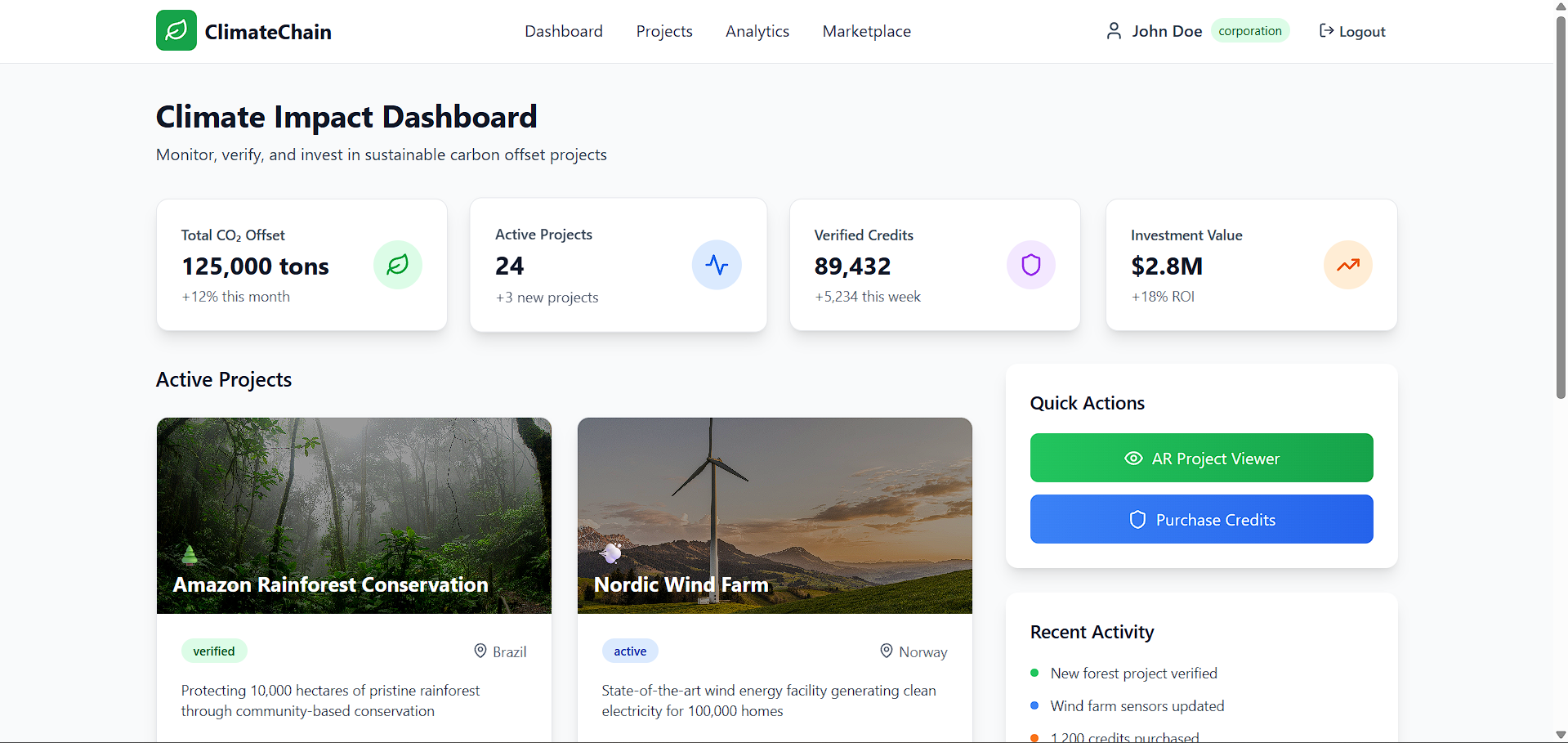
Task: Click the +5,234 this week text
Action: pos(867,297)
